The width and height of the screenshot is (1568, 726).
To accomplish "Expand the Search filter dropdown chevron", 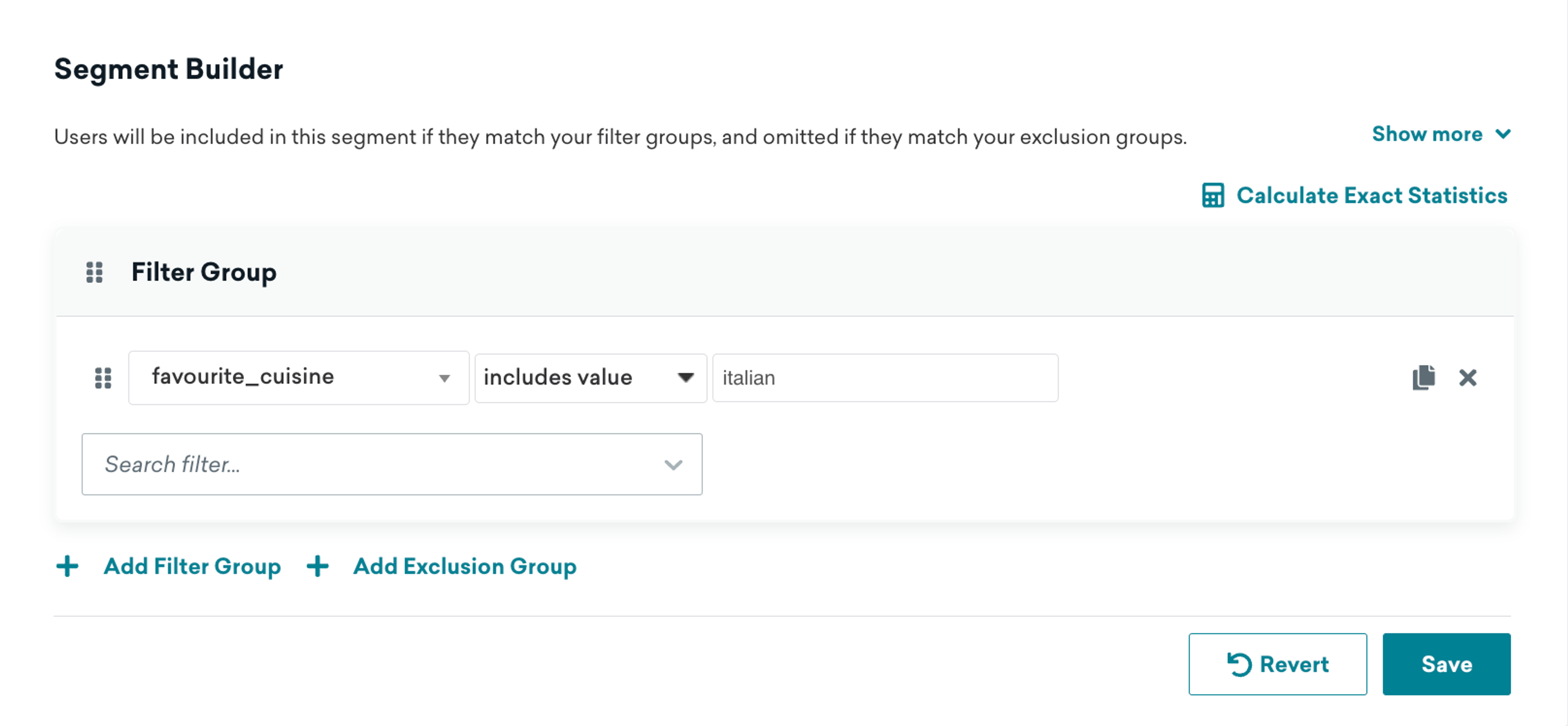I will (673, 465).
